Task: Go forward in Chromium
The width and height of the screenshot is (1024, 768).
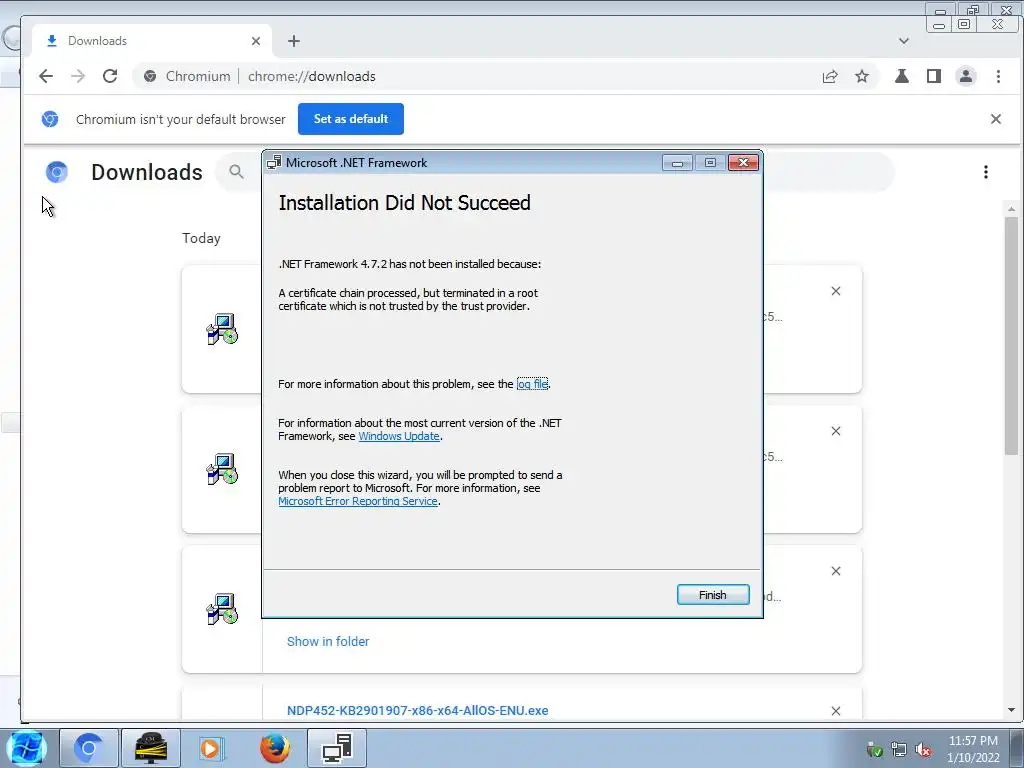Action: tap(78, 76)
